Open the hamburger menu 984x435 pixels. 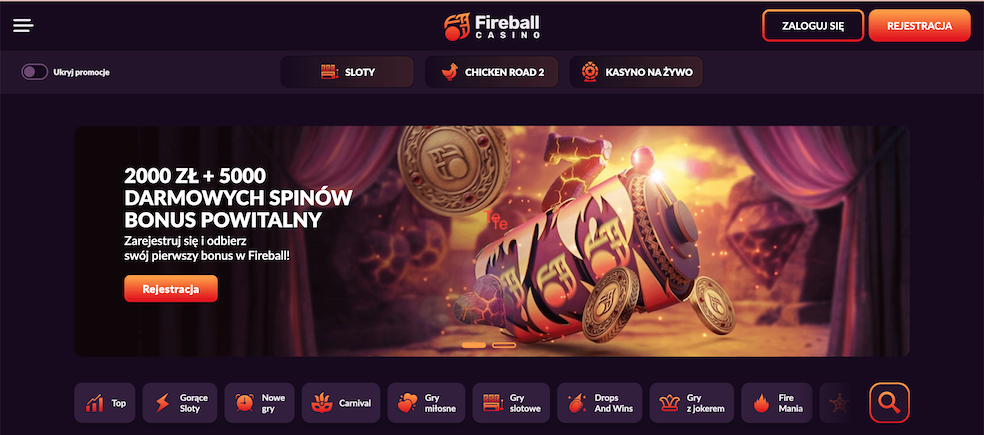coord(23,26)
